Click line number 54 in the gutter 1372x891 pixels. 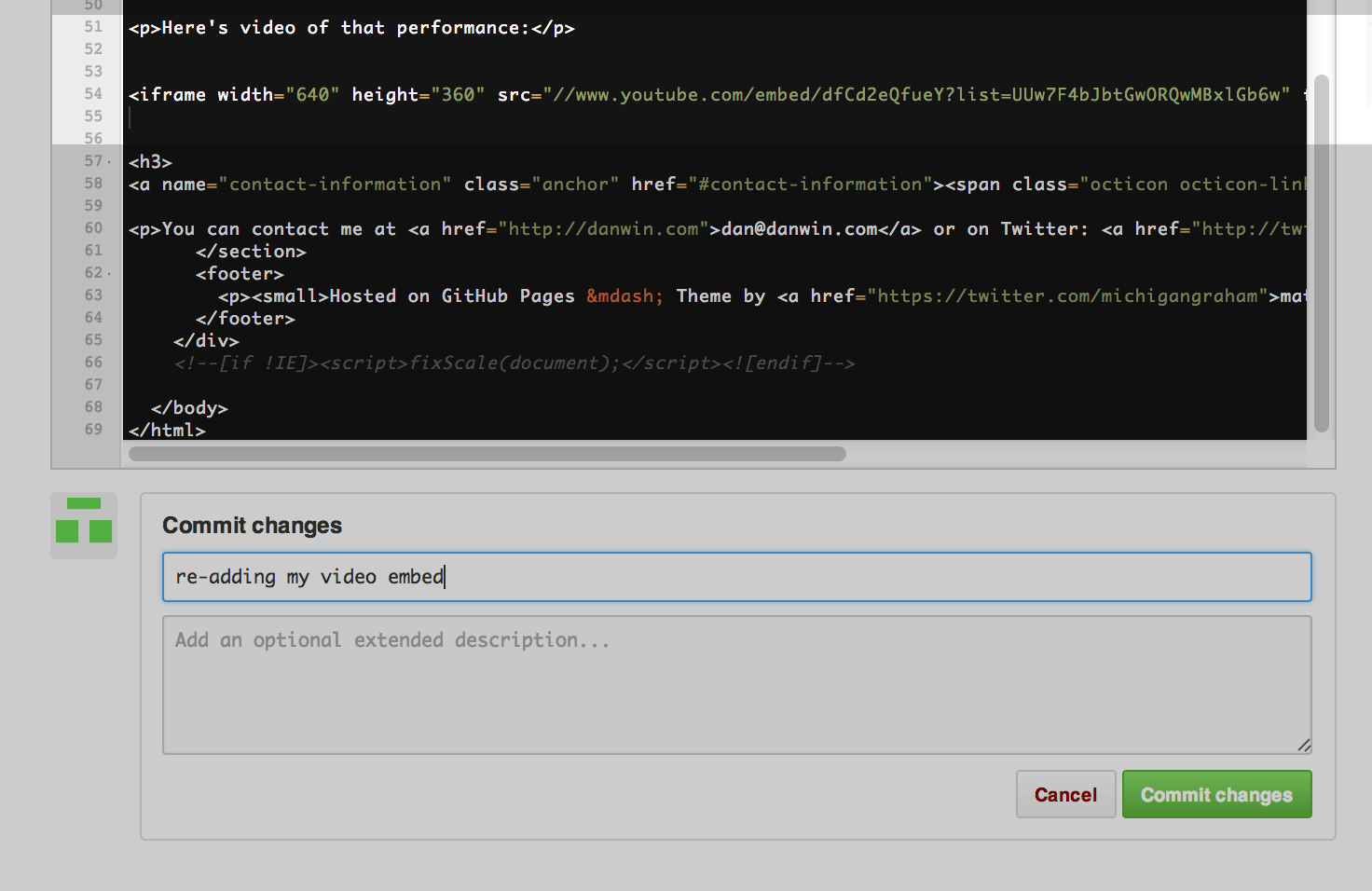(x=92, y=93)
